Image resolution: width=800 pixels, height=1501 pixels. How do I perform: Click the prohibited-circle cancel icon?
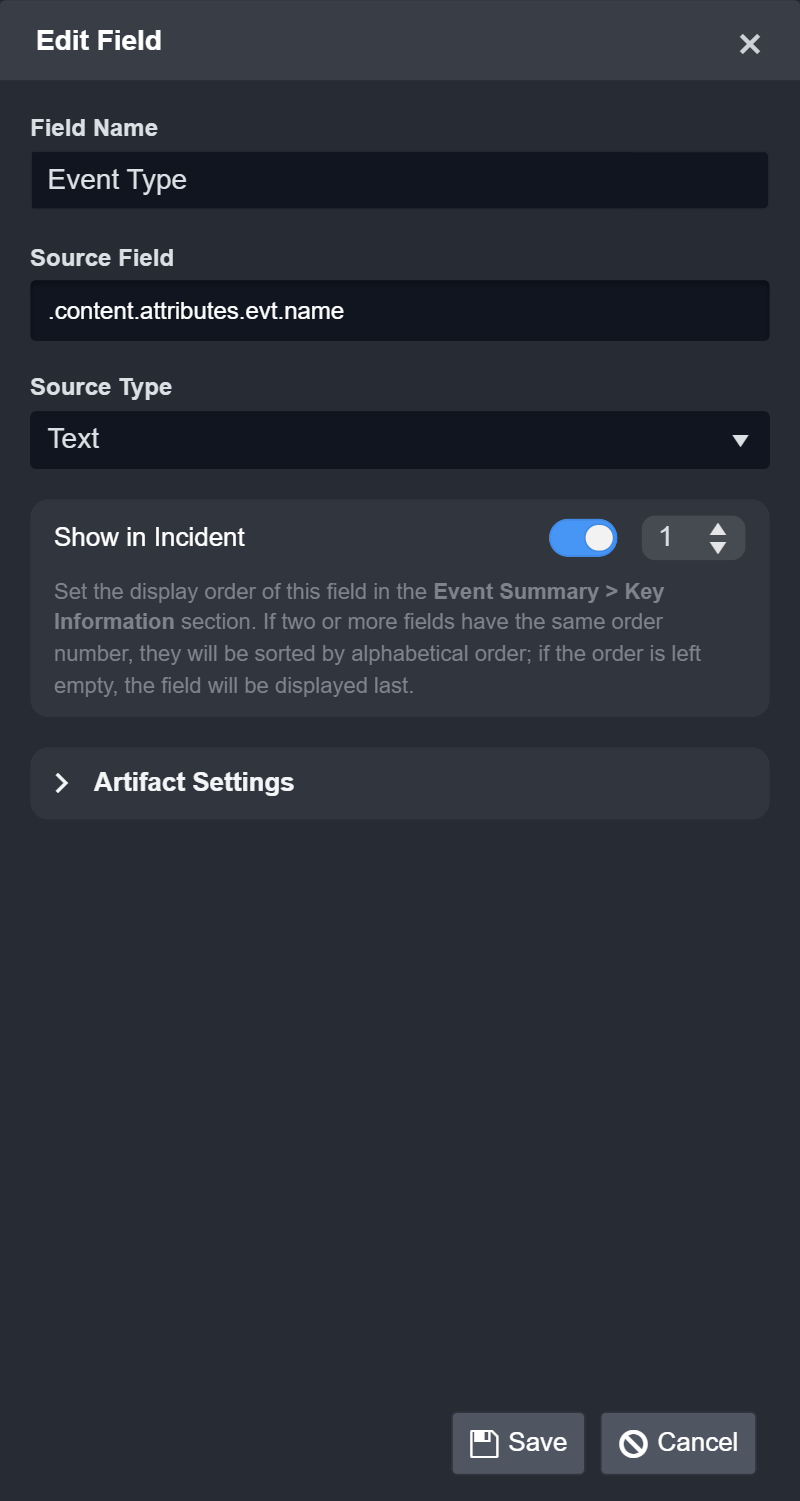tap(633, 1443)
